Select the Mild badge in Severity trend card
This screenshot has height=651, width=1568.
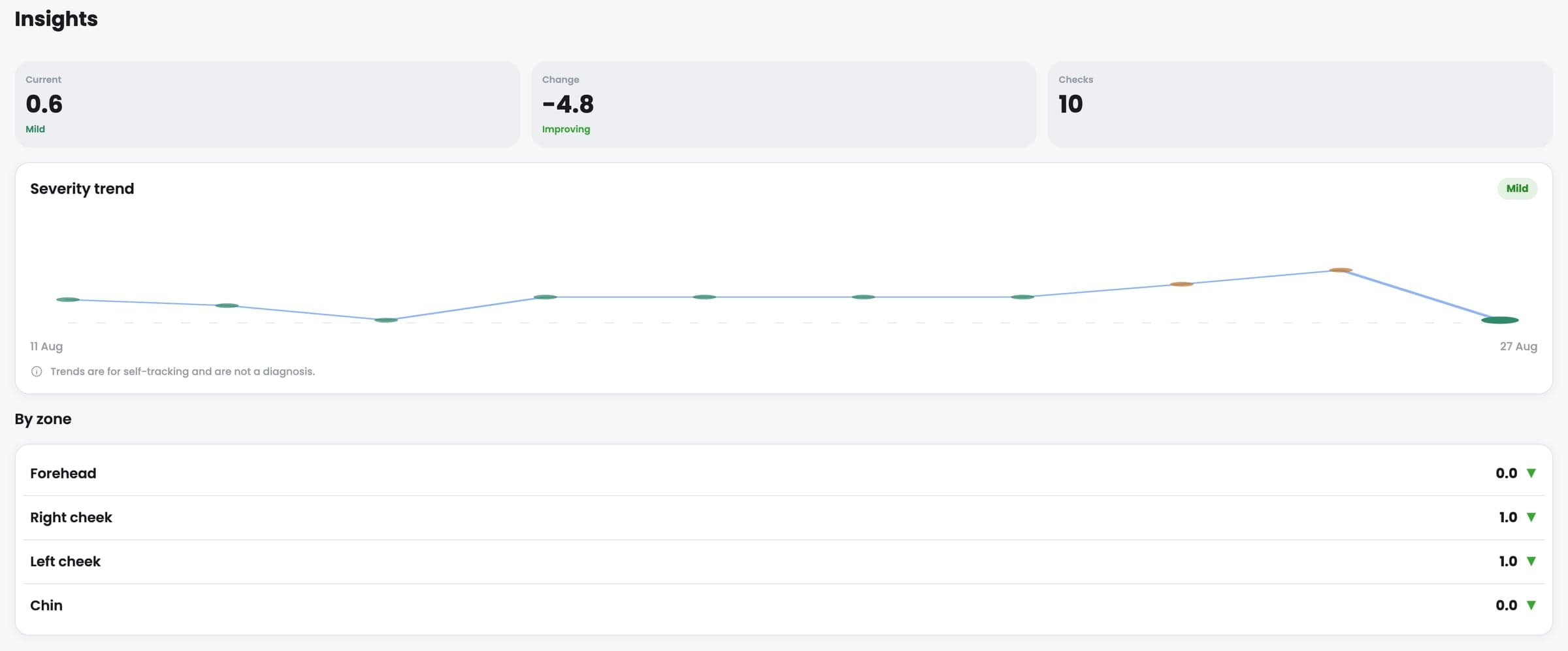pyautogui.click(x=1517, y=188)
